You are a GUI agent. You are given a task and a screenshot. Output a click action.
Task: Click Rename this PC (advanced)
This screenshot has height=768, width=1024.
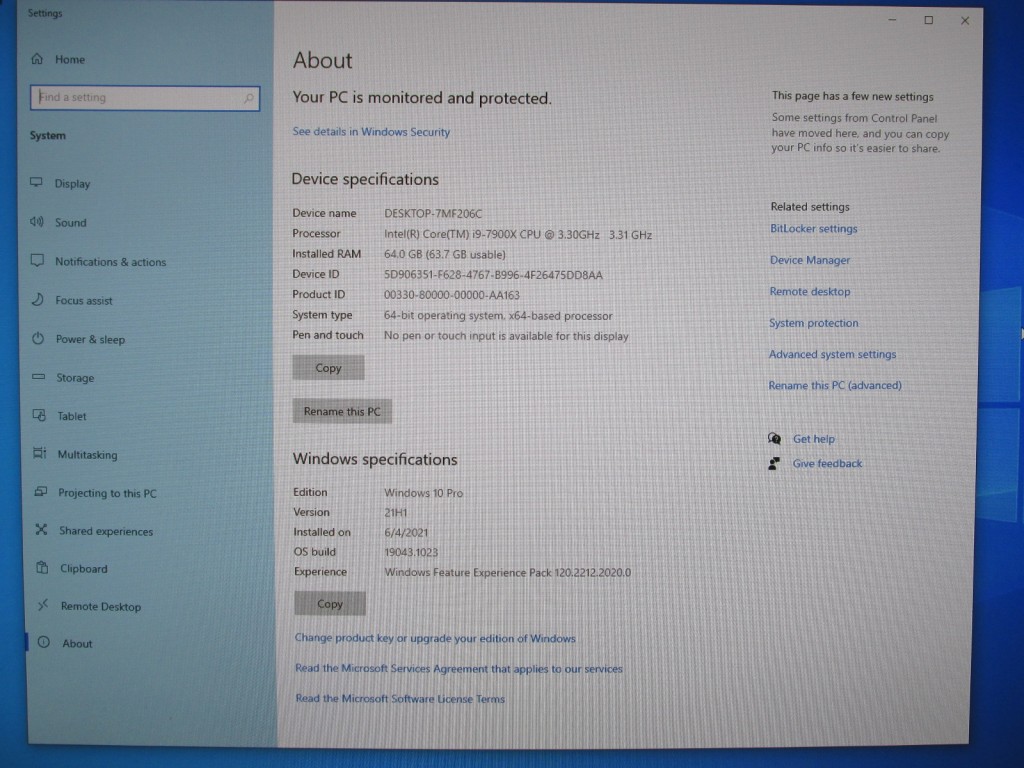[x=835, y=385]
